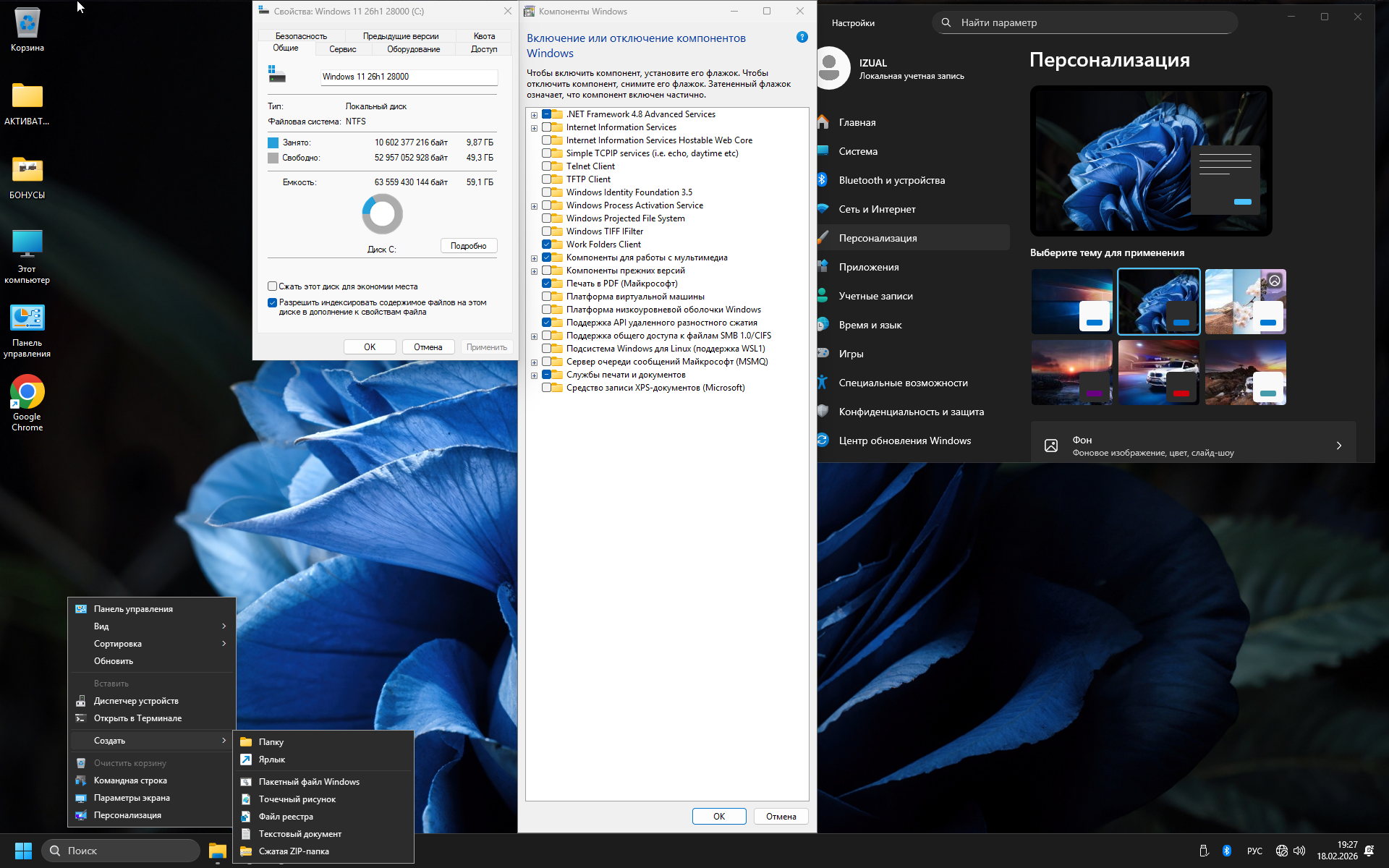Open the Recycle Bin (Корзина) icon
This screenshot has width=1389, height=868.
[x=27, y=24]
